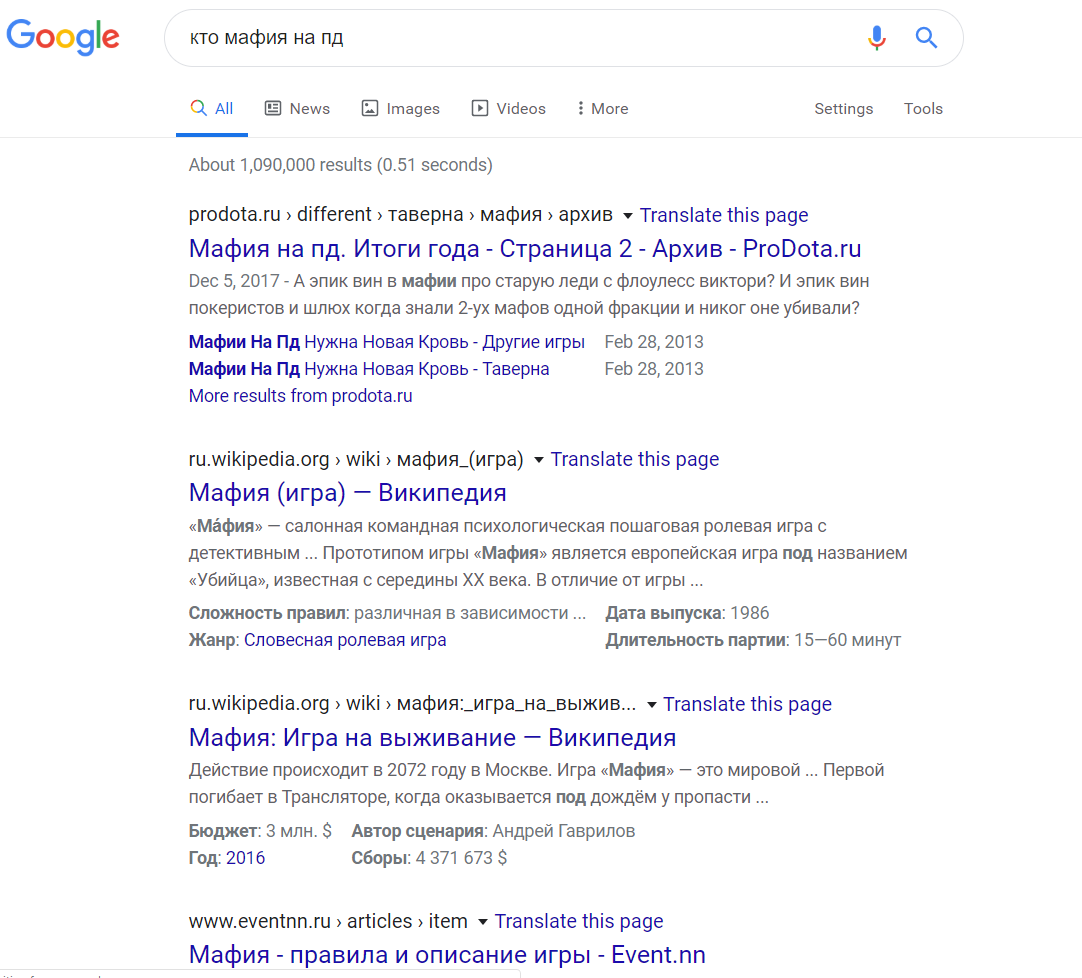Activate voice search via the microphone icon
The height and width of the screenshot is (978, 1082).
(x=877, y=37)
